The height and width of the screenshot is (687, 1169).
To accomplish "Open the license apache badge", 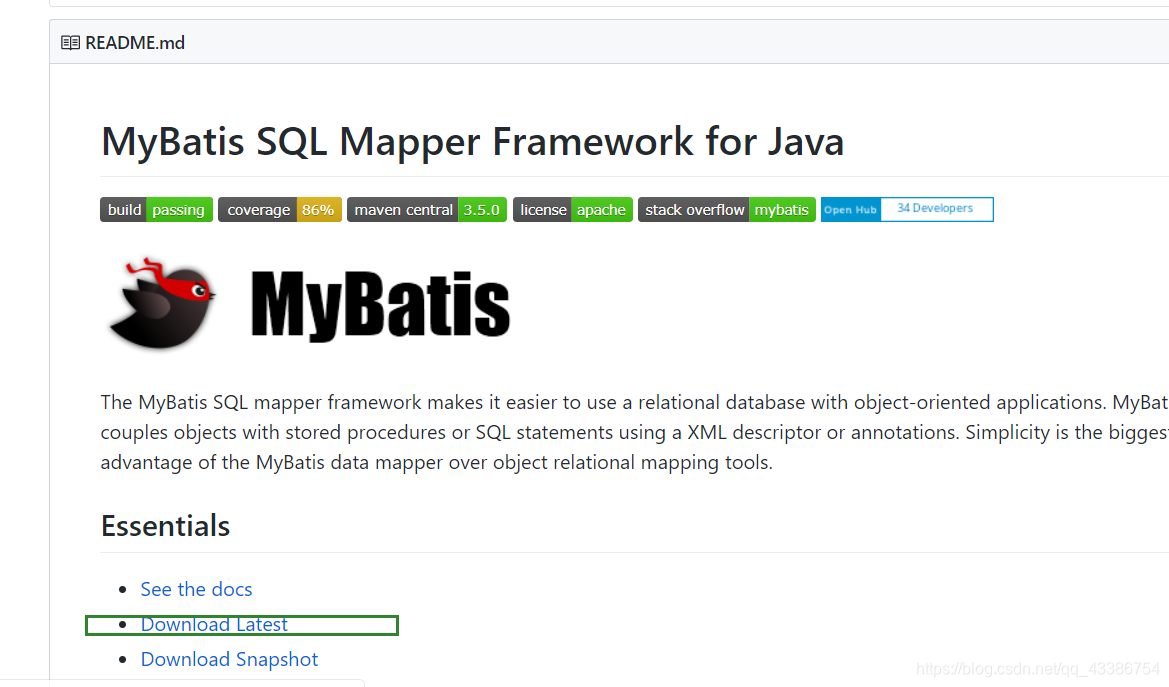I will 573,210.
